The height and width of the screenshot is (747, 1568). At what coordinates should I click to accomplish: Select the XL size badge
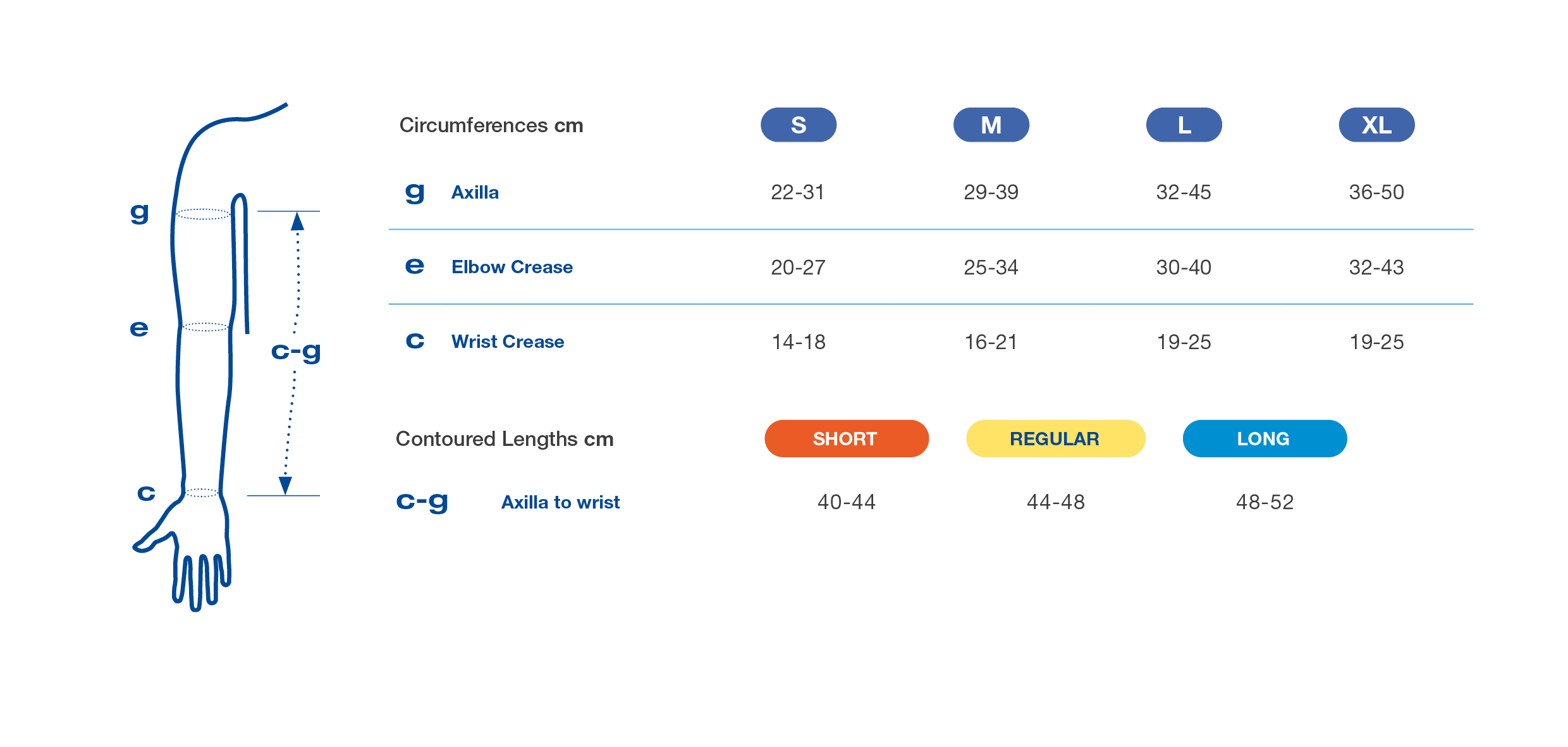click(1376, 125)
